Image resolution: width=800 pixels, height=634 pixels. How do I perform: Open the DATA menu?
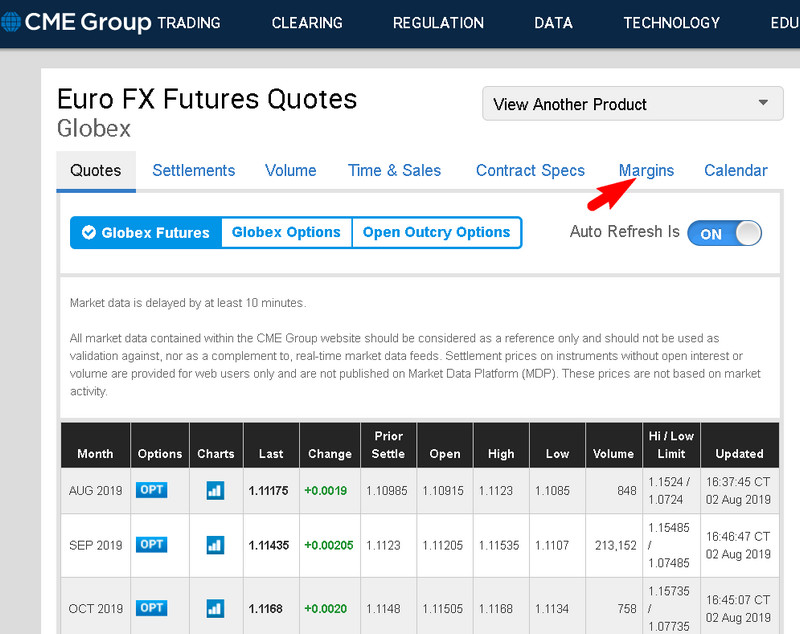[x=554, y=23]
